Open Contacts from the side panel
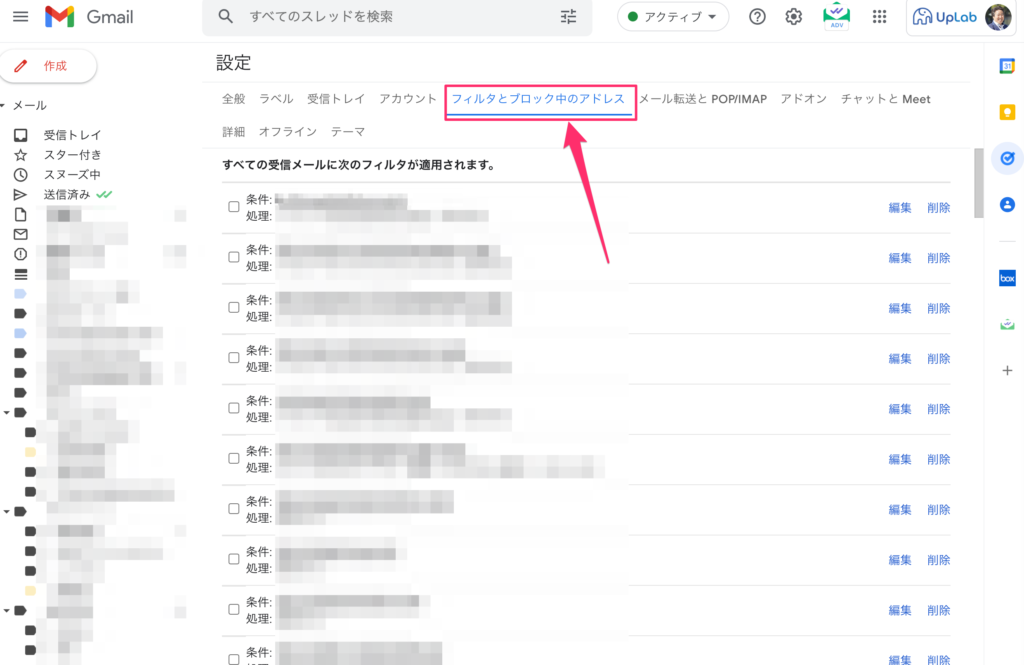This screenshot has width=1024, height=665. point(1008,204)
